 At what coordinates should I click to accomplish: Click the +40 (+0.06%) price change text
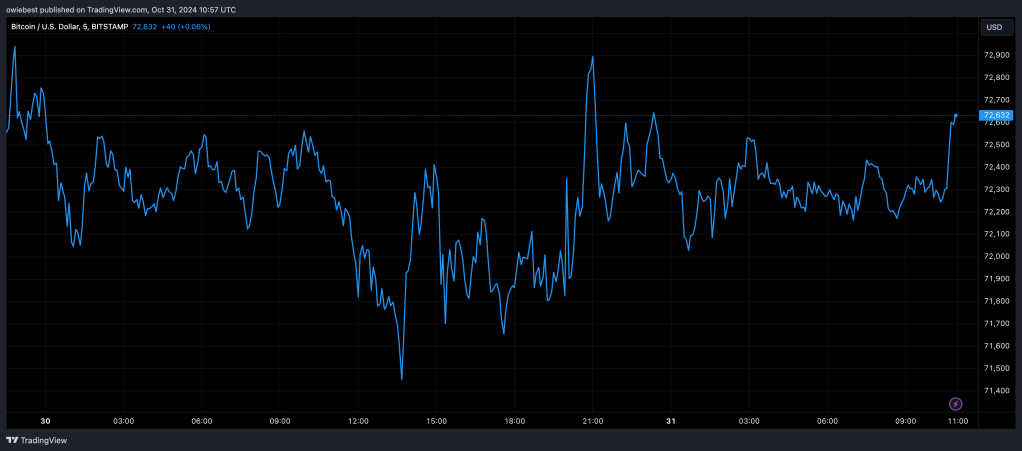[x=186, y=27]
